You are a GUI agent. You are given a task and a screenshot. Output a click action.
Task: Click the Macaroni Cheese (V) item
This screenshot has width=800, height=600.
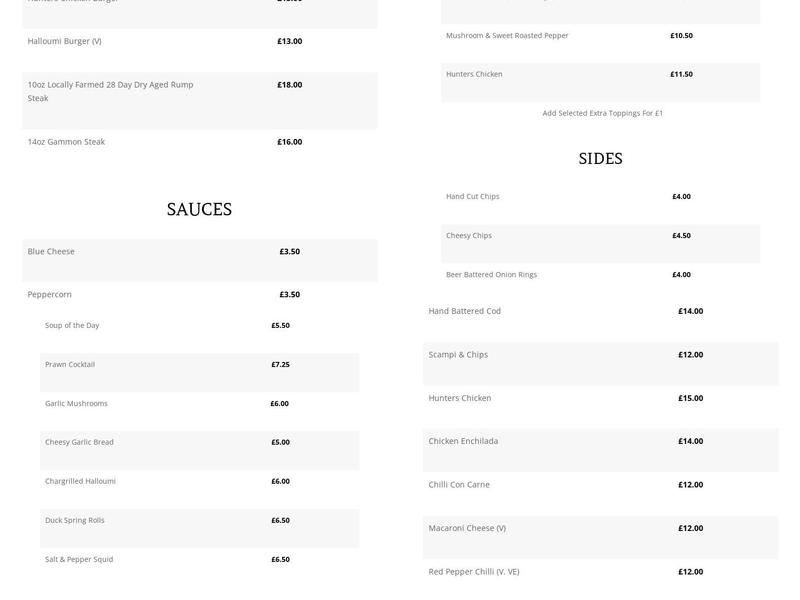467,528
